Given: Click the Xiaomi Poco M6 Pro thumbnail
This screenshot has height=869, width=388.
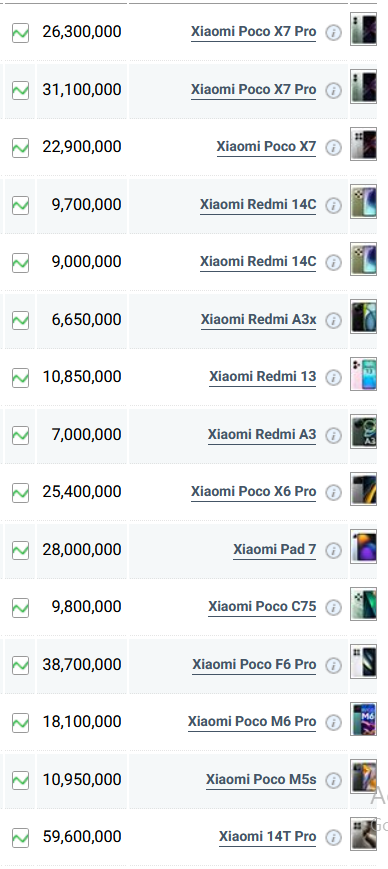Looking at the screenshot, I should click(x=364, y=719).
